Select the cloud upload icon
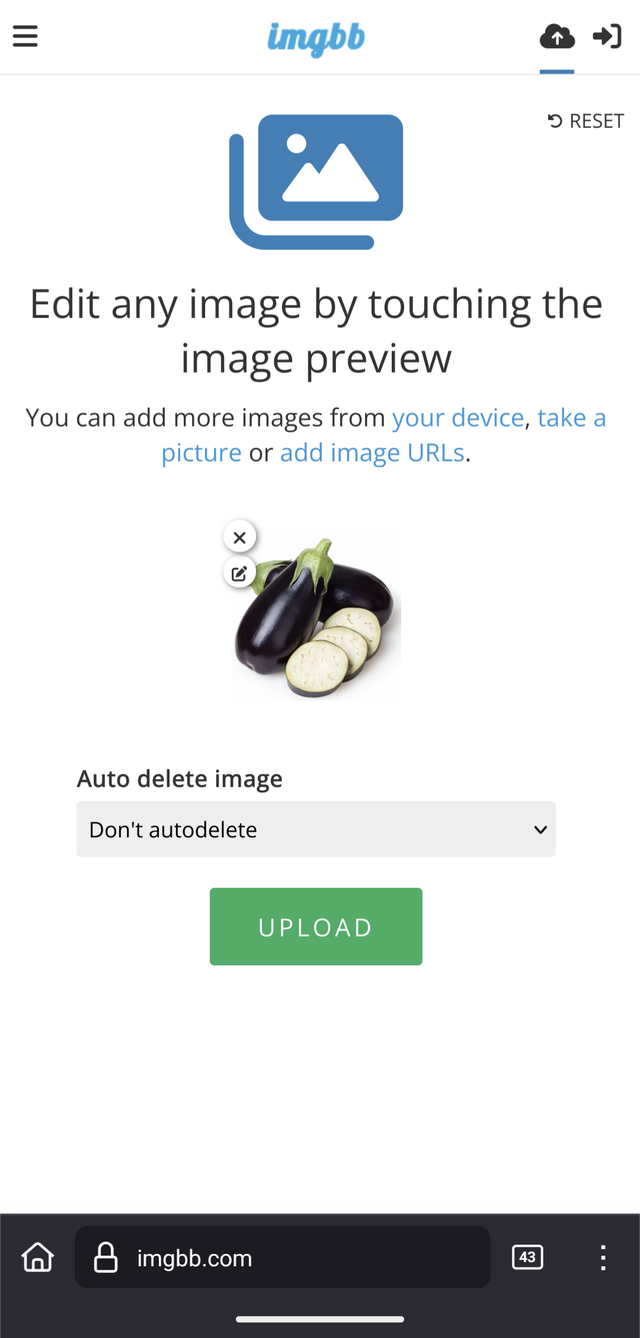The width and height of the screenshot is (640, 1338). click(557, 37)
